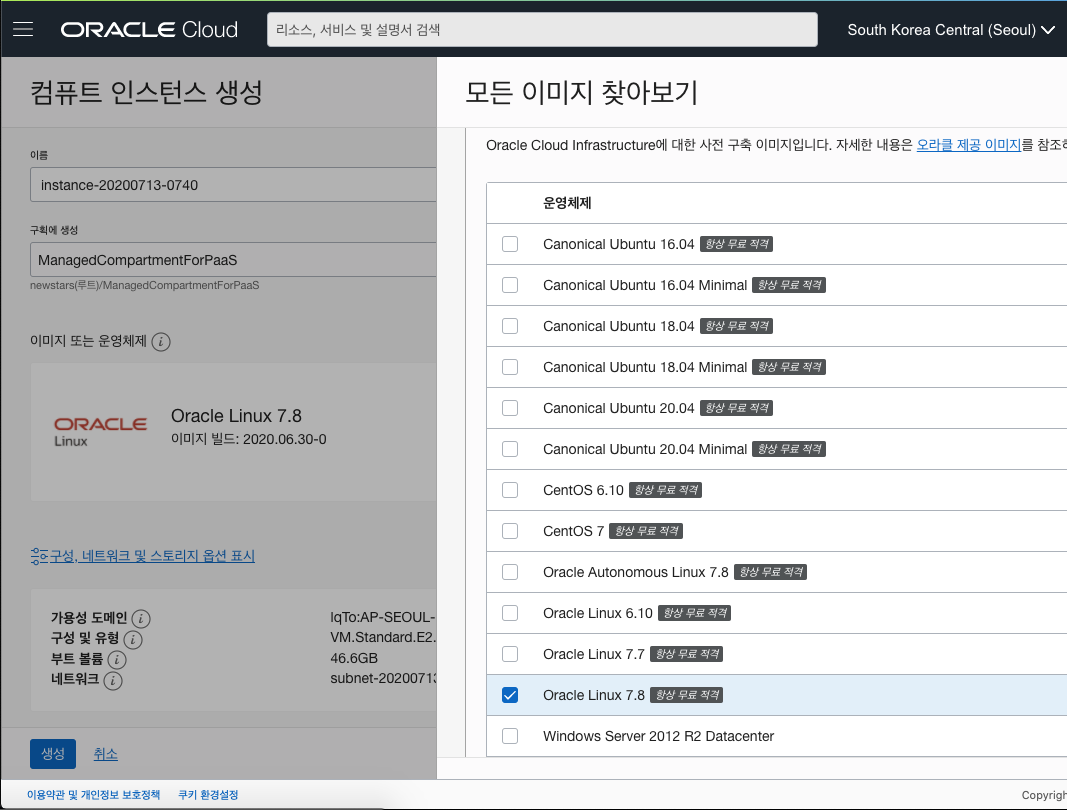The height and width of the screenshot is (810, 1067).
Task: Click the 이미지 빌드: 2020.06.30-0 text
Action: click(248, 439)
